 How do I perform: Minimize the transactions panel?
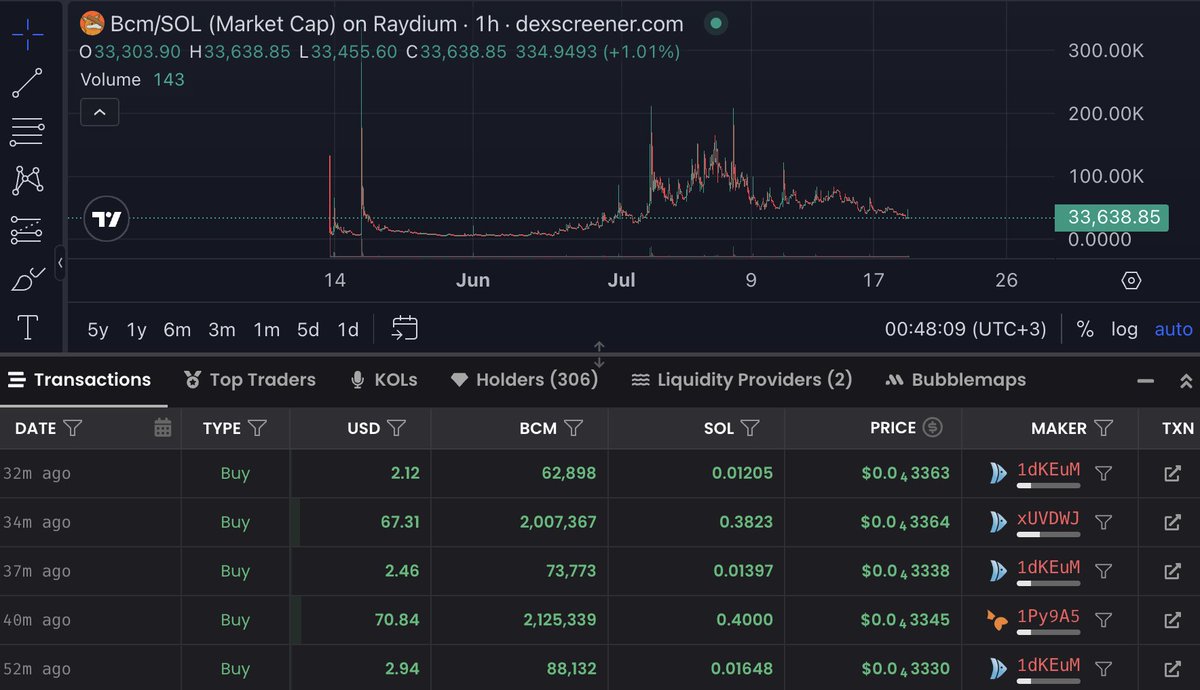[x=1146, y=381]
